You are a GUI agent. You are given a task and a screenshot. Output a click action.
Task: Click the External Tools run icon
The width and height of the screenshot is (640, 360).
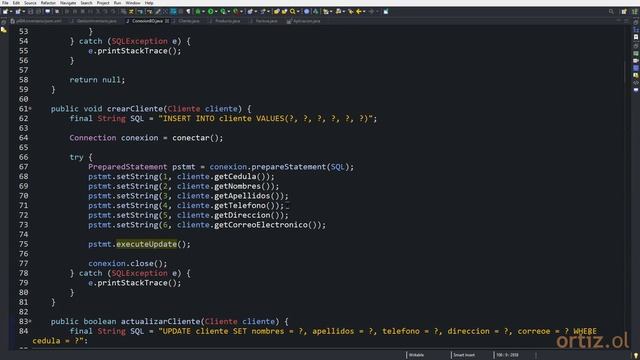pyautogui.click(x=236, y=11)
